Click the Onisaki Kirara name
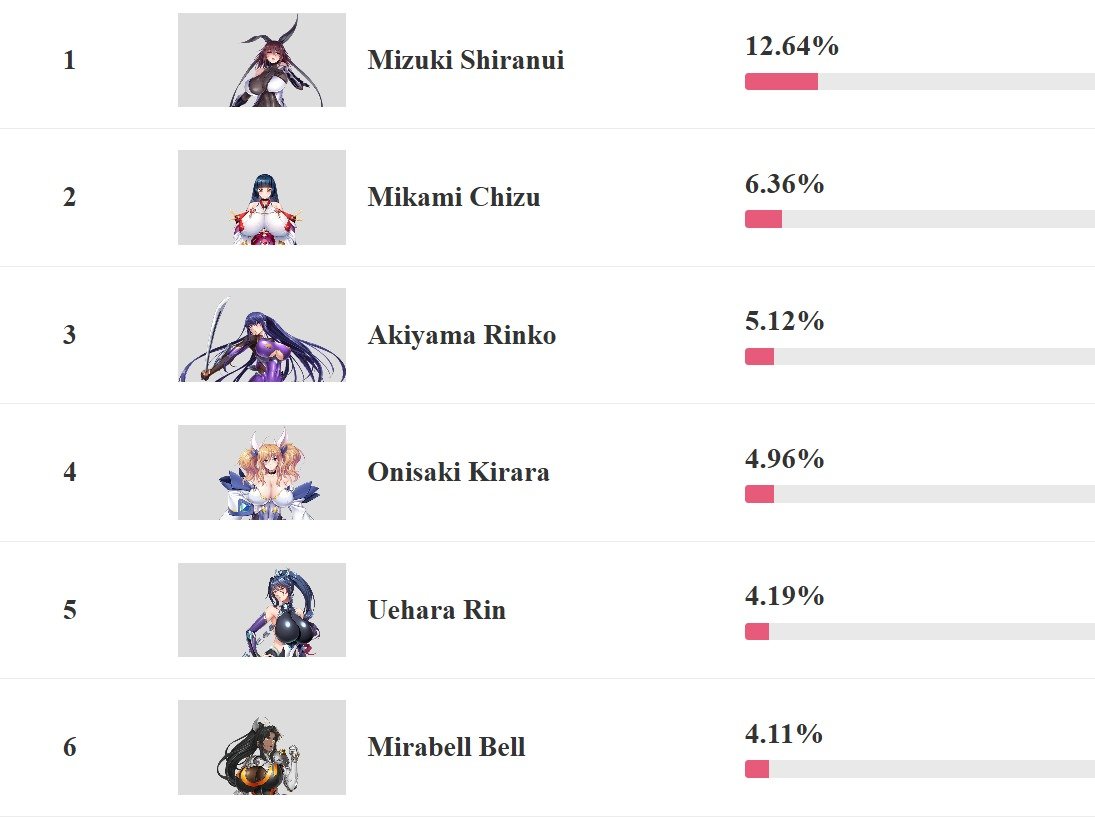1095x817 pixels. click(x=458, y=473)
